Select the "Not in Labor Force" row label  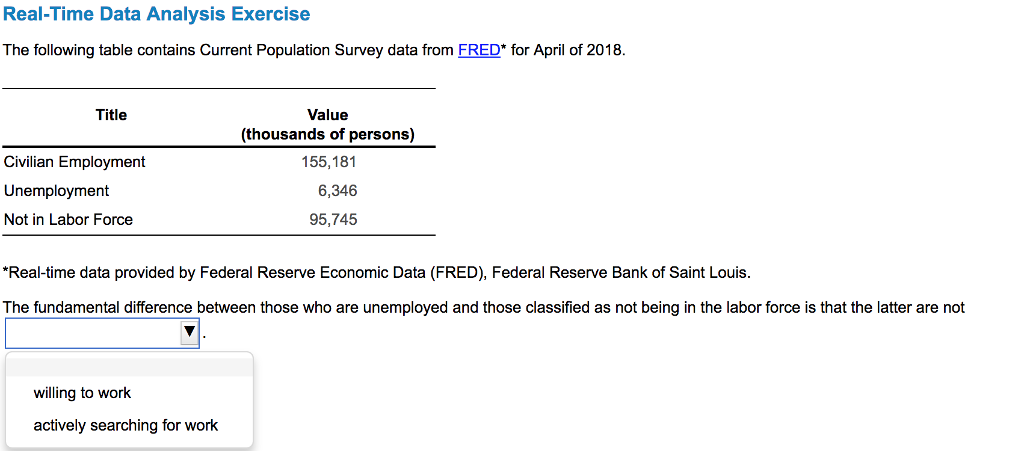click(x=68, y=219)
